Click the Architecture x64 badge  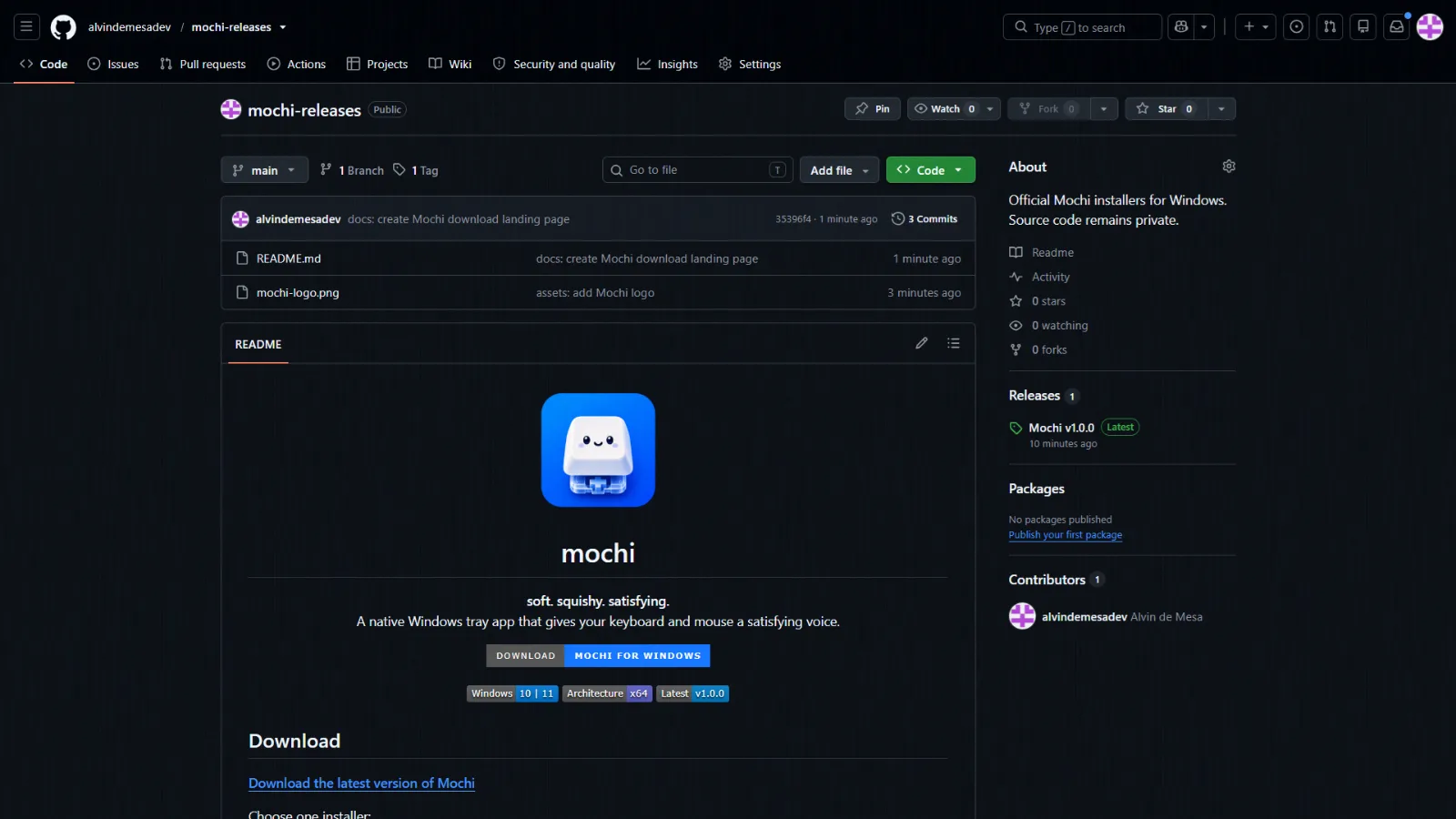point(607,693)
